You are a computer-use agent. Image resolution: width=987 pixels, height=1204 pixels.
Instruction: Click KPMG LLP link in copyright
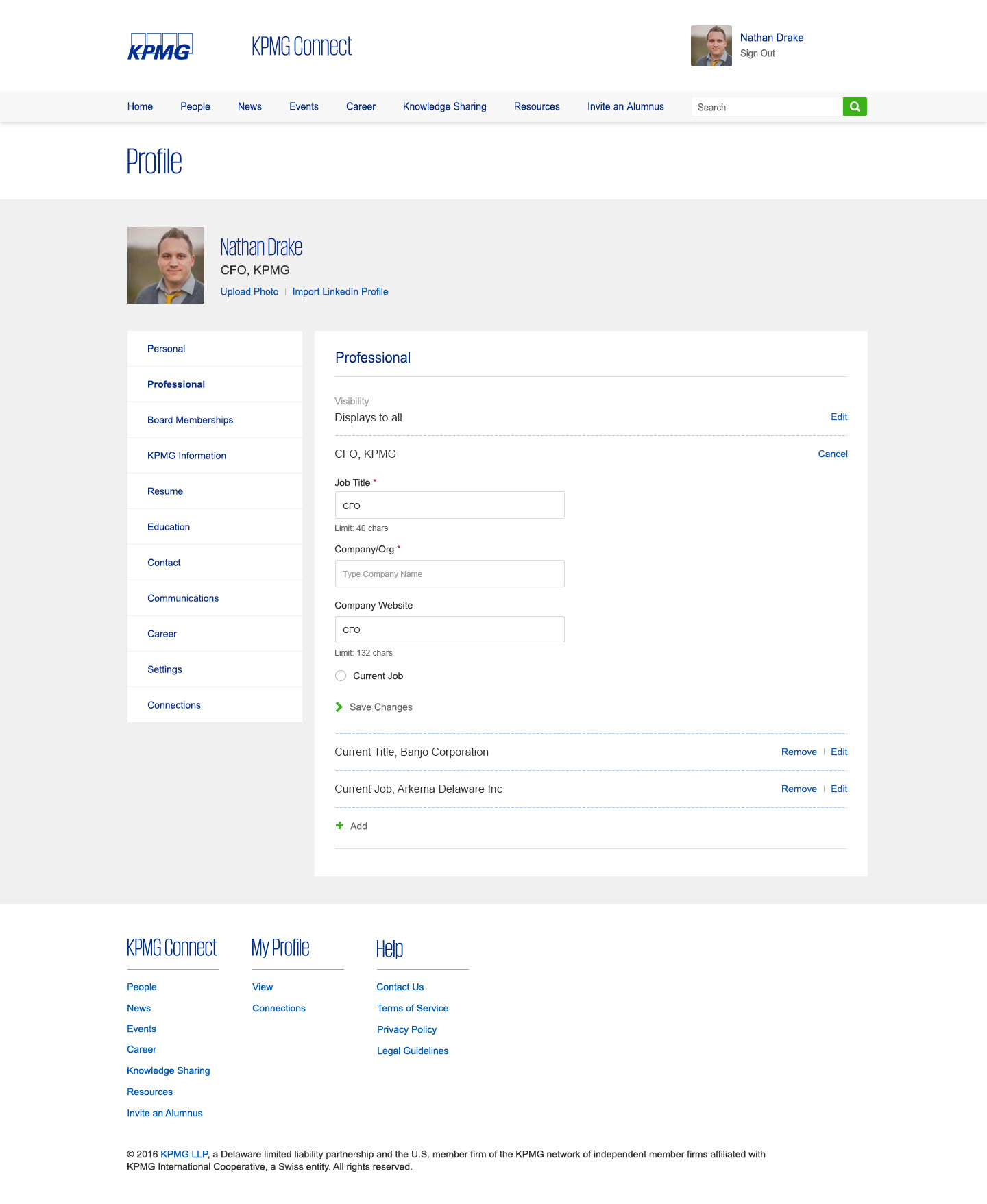pyautogui.click(x=184, y=1154)
